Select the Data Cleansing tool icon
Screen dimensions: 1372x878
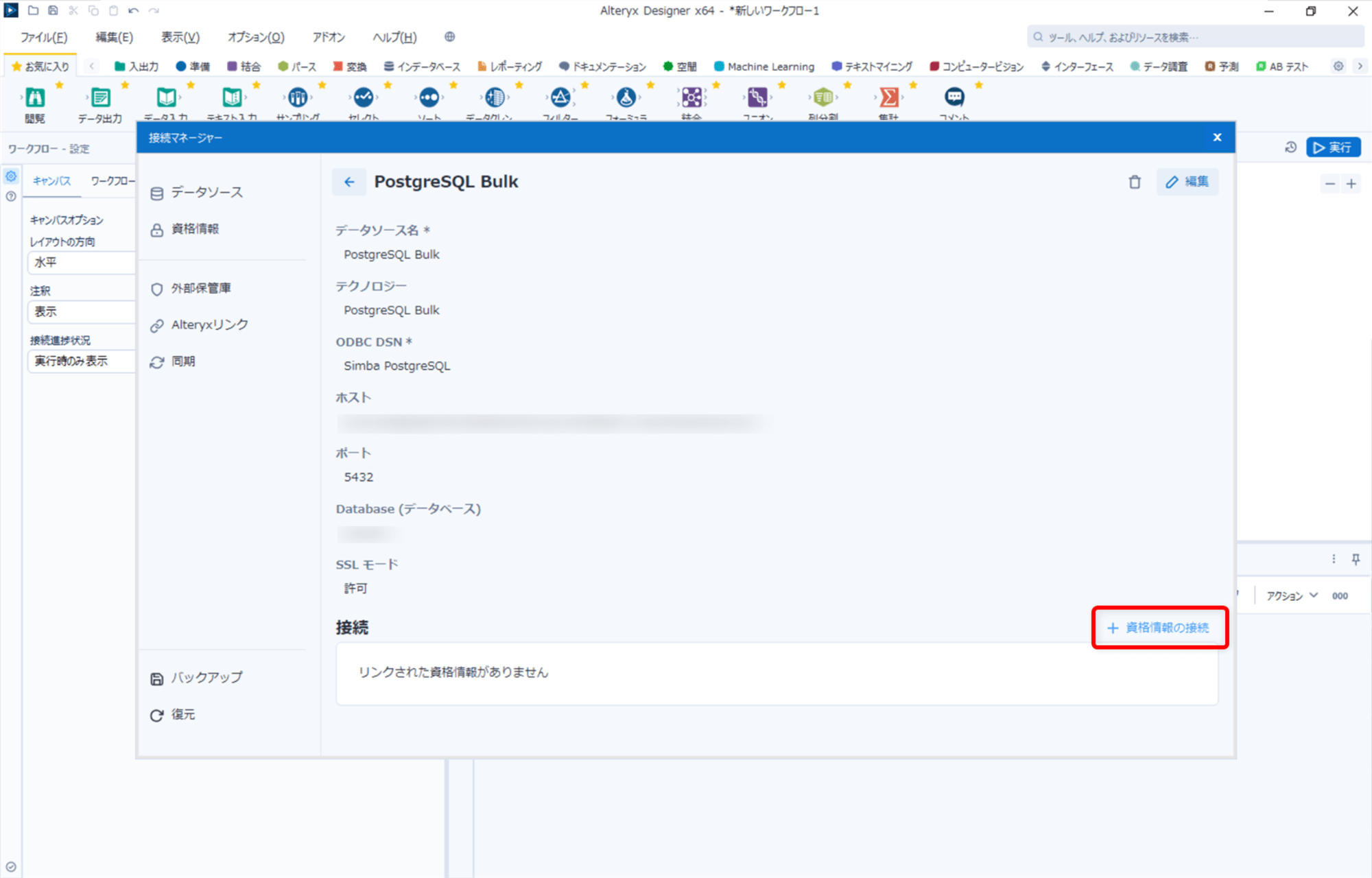[495, 97]
